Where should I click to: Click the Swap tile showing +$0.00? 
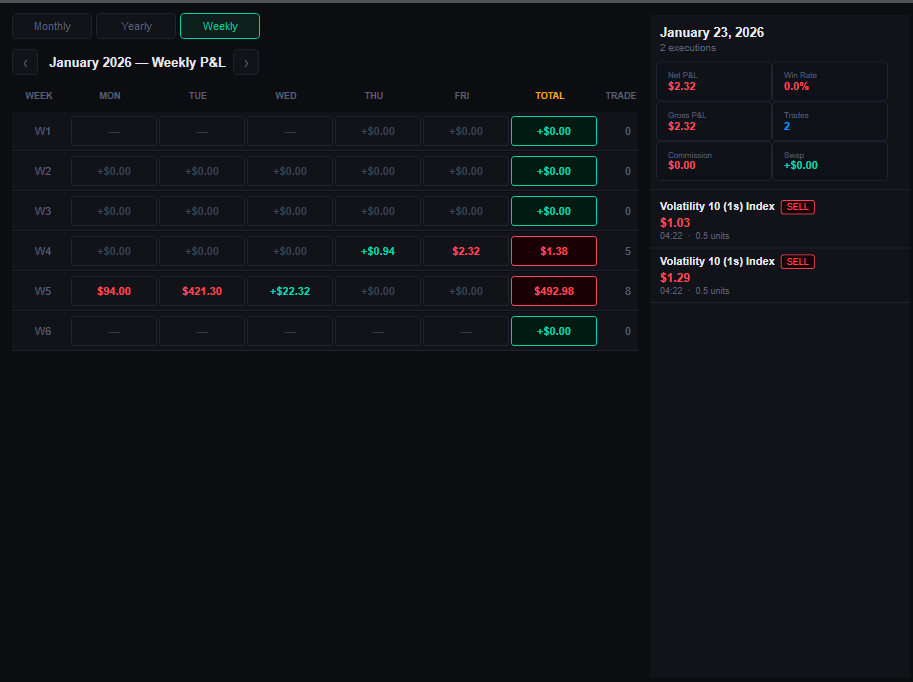click(830, 160)
